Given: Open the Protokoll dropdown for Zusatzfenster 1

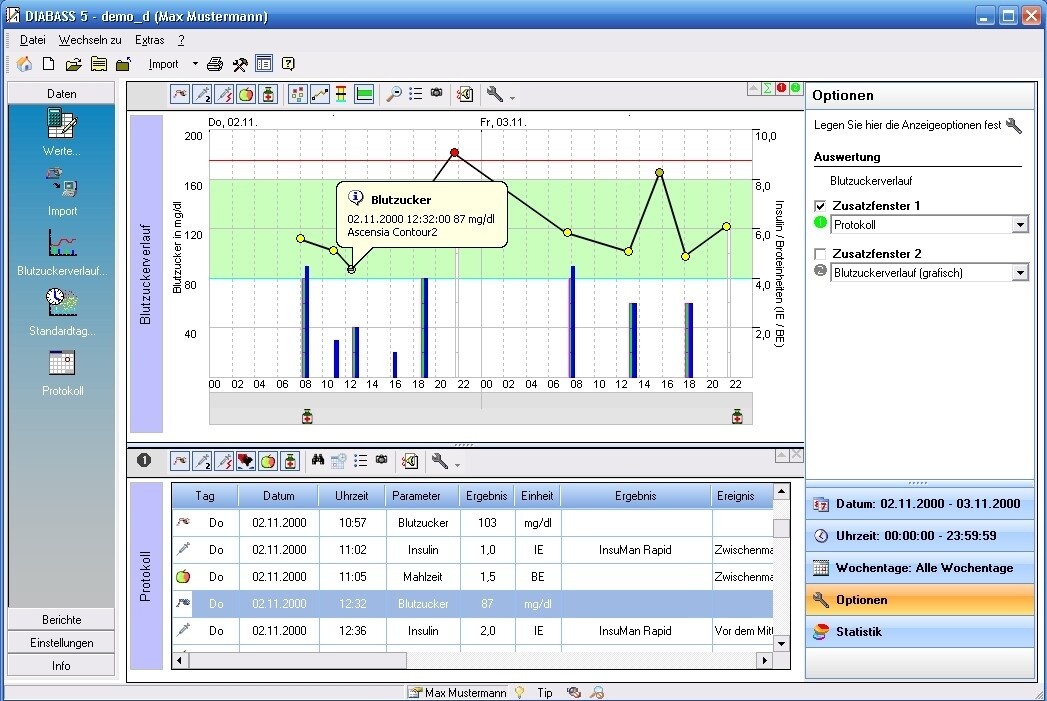Looking at the screenshot, I should click(x=1020, y=225).
